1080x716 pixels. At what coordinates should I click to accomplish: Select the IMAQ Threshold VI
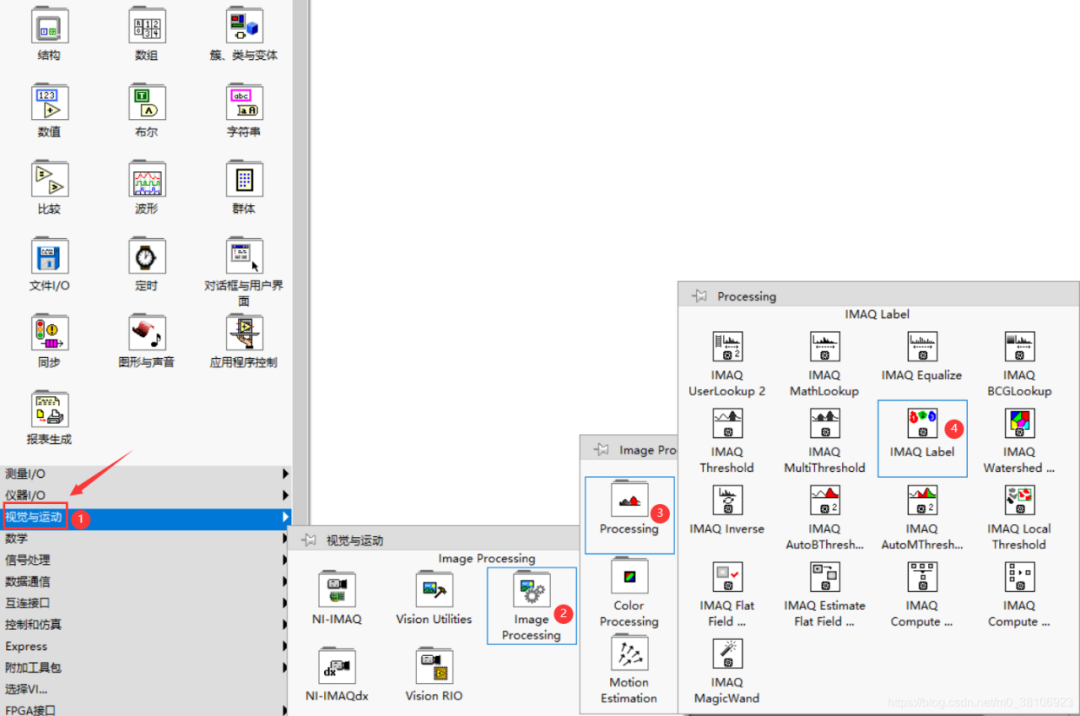pyautogui.click(x=727, y=423)
